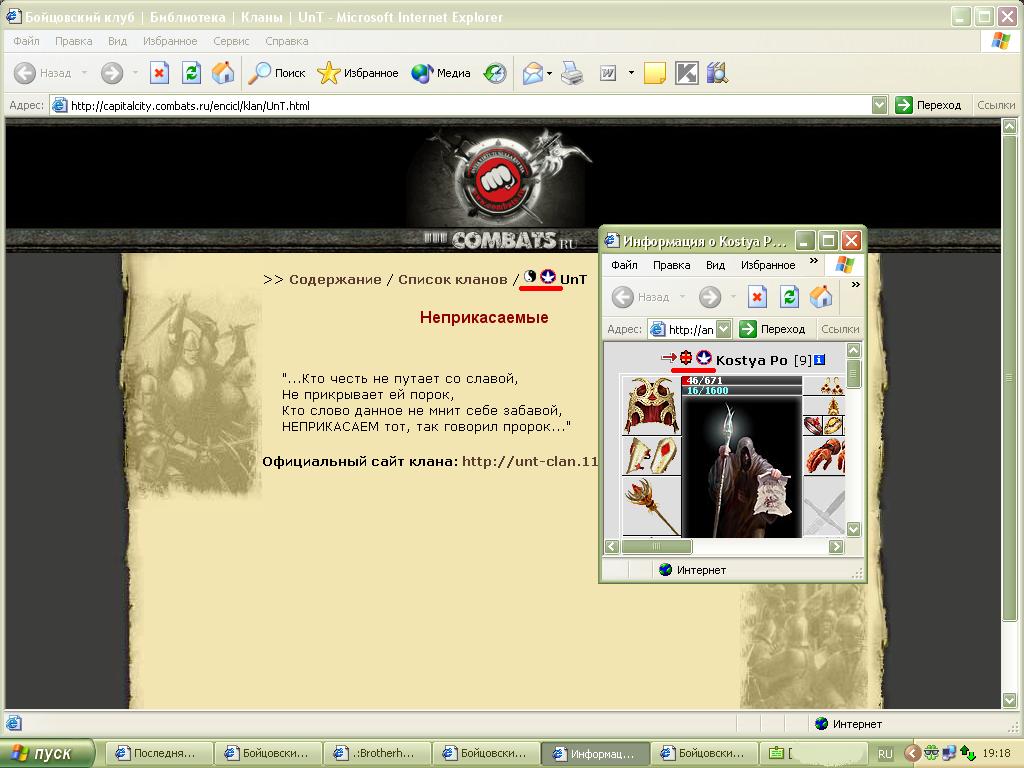This screenshot has width=1024, height=768.
Task: Click Stop icon in Kostya info popup
Action: [757, 297]
